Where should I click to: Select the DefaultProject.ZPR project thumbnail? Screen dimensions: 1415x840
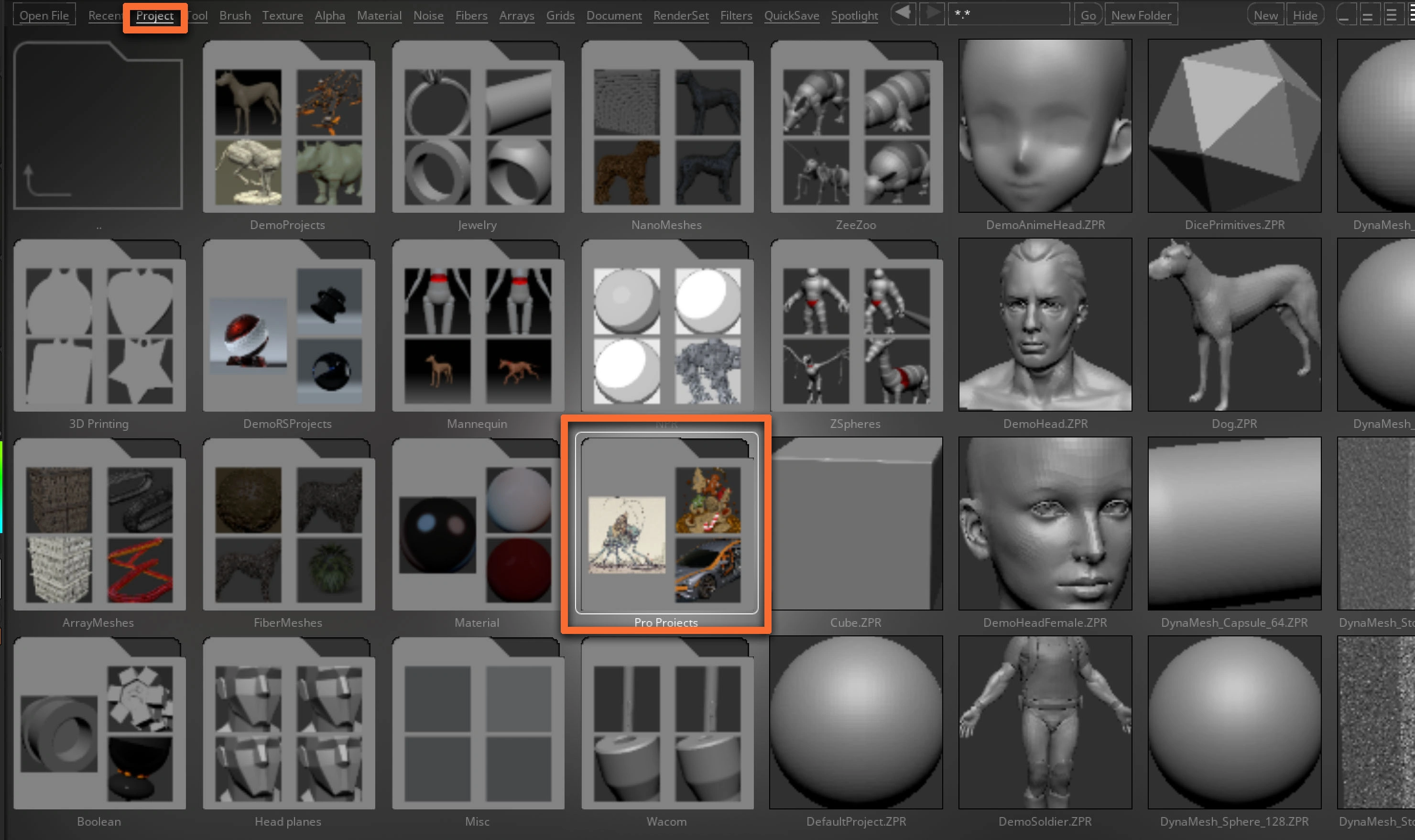click(856, 723)
